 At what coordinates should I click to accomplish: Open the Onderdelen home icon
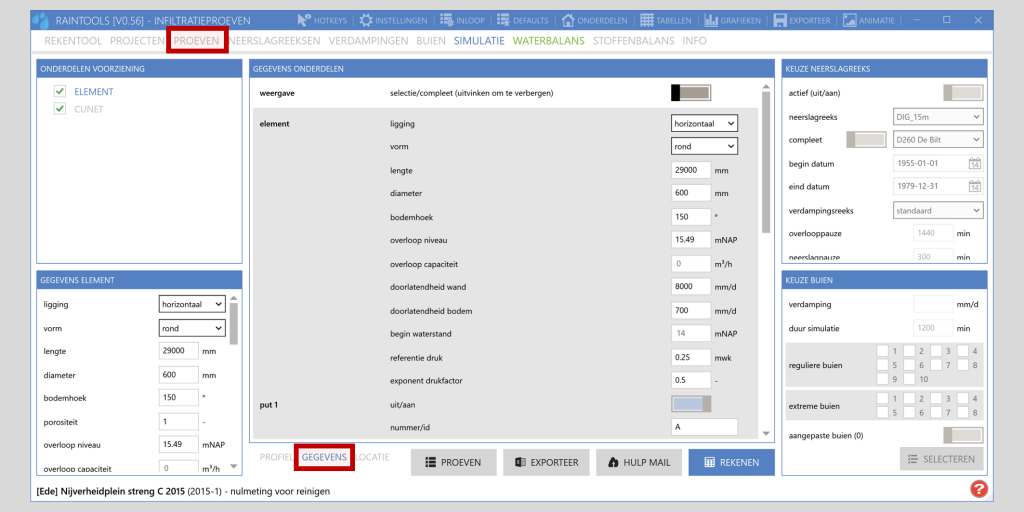click(568, 20)
